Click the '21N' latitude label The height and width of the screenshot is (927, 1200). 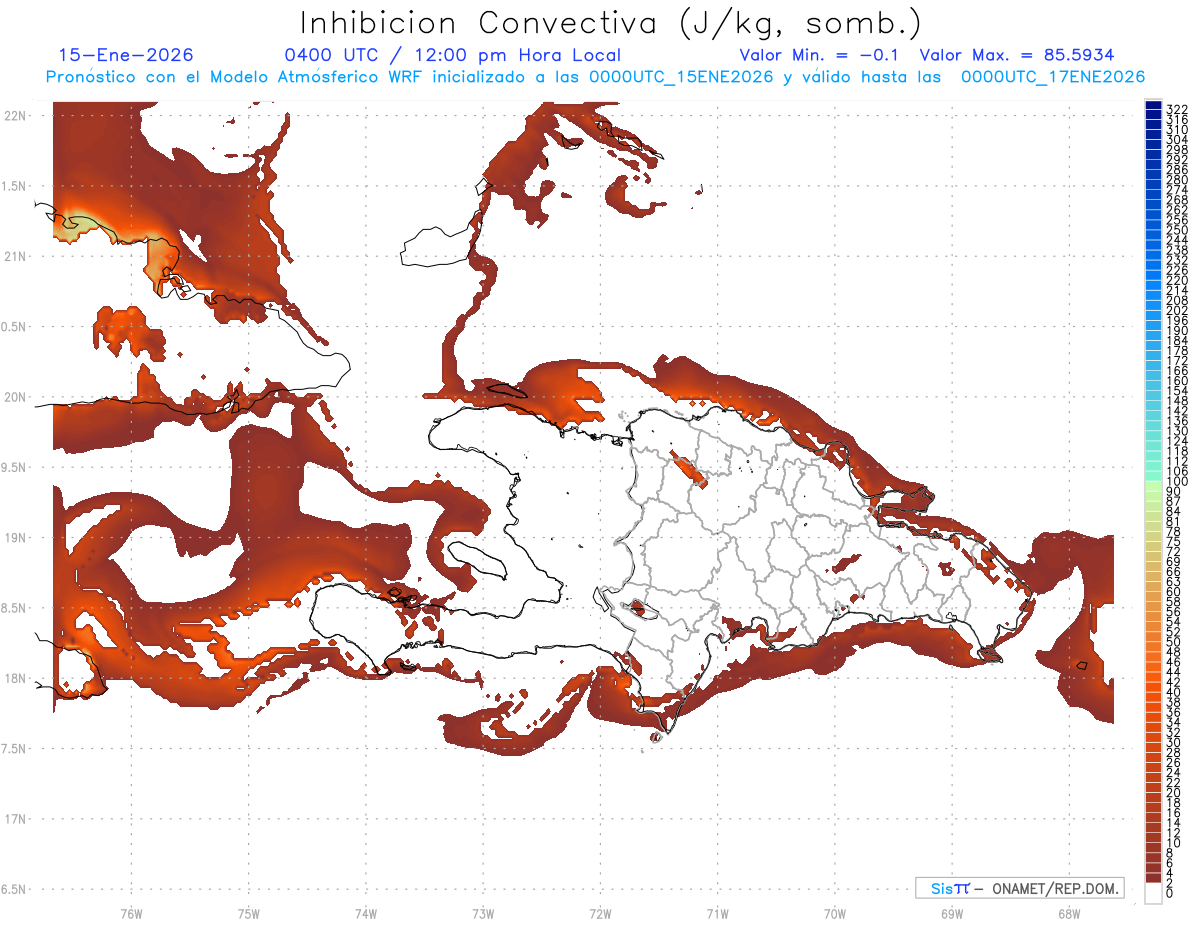[15, 257]
